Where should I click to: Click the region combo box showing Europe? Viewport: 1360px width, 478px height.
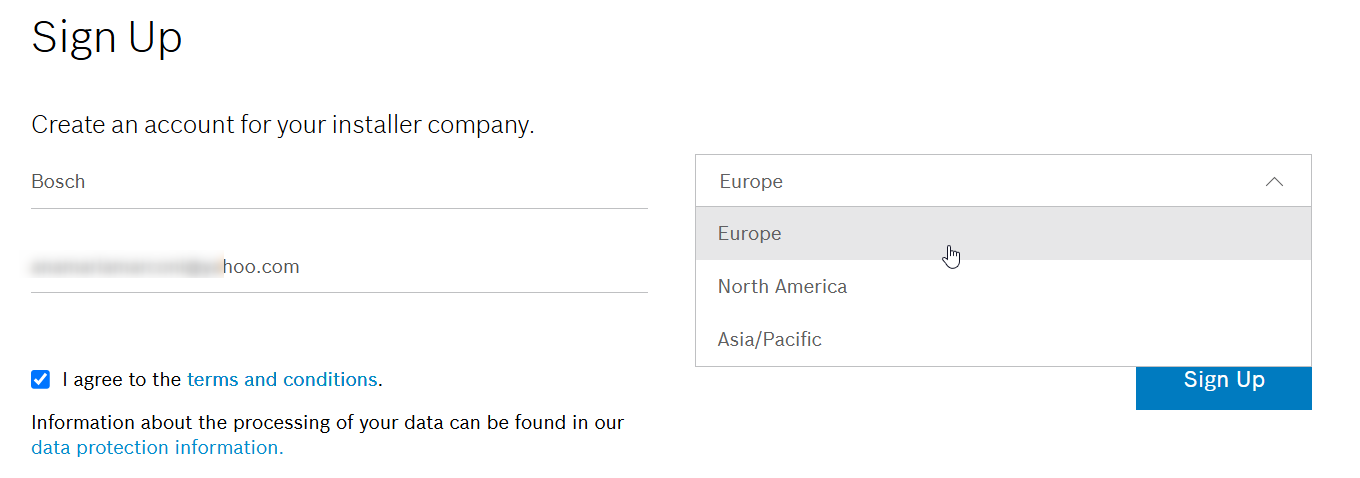[x=1002, y=181]
